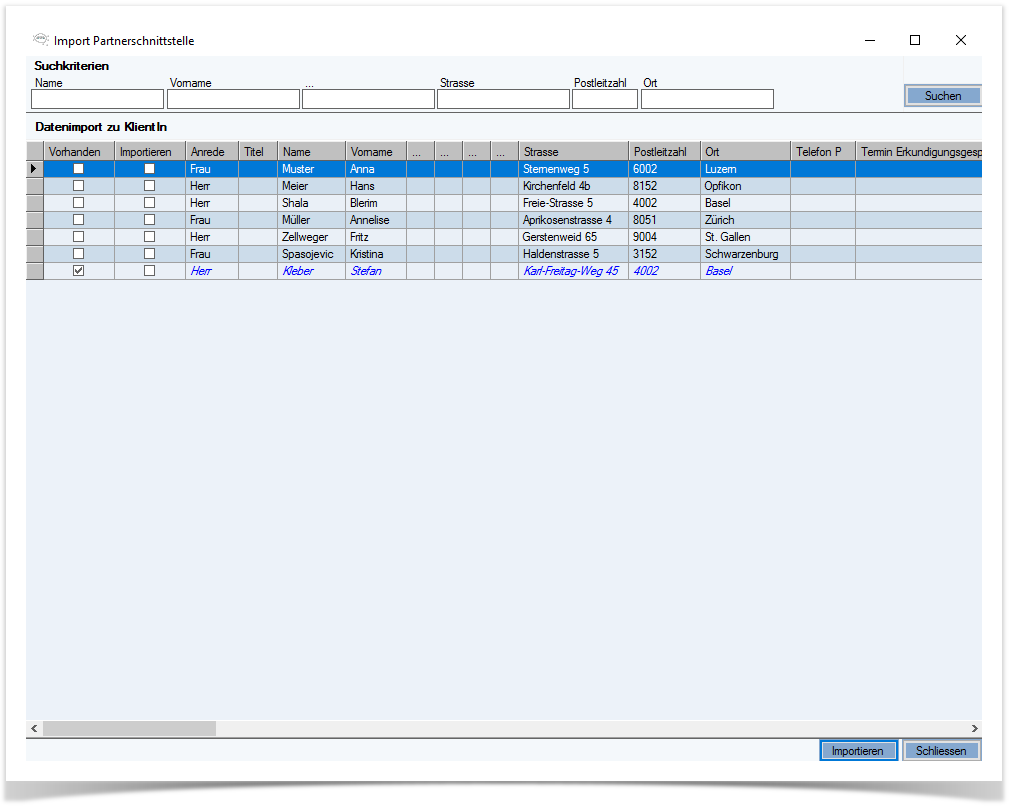
Task: Select the cell 'Müller'
Action: point(312,220)
